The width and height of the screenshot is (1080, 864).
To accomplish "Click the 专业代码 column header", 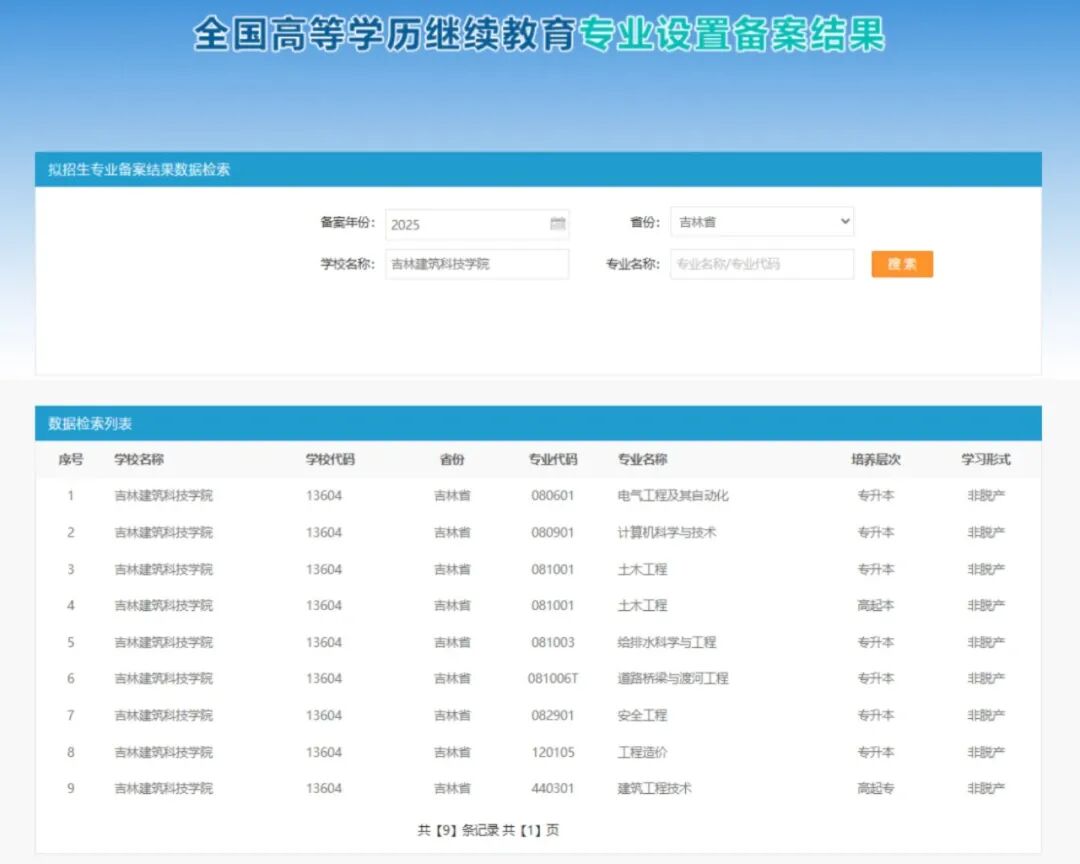I will pos(555,458).
